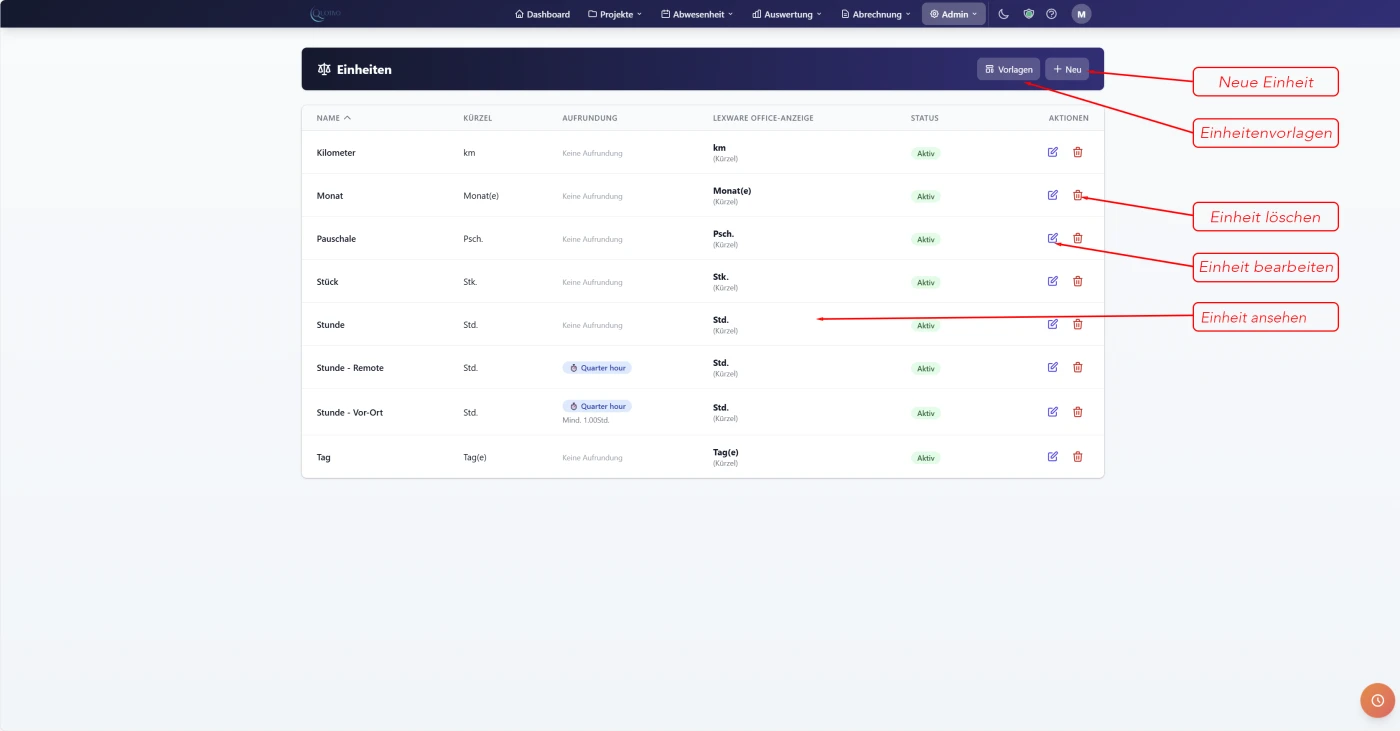Open the Vorlagen templates button
The image size is (1400, 731).
(x=1008, y=69)
